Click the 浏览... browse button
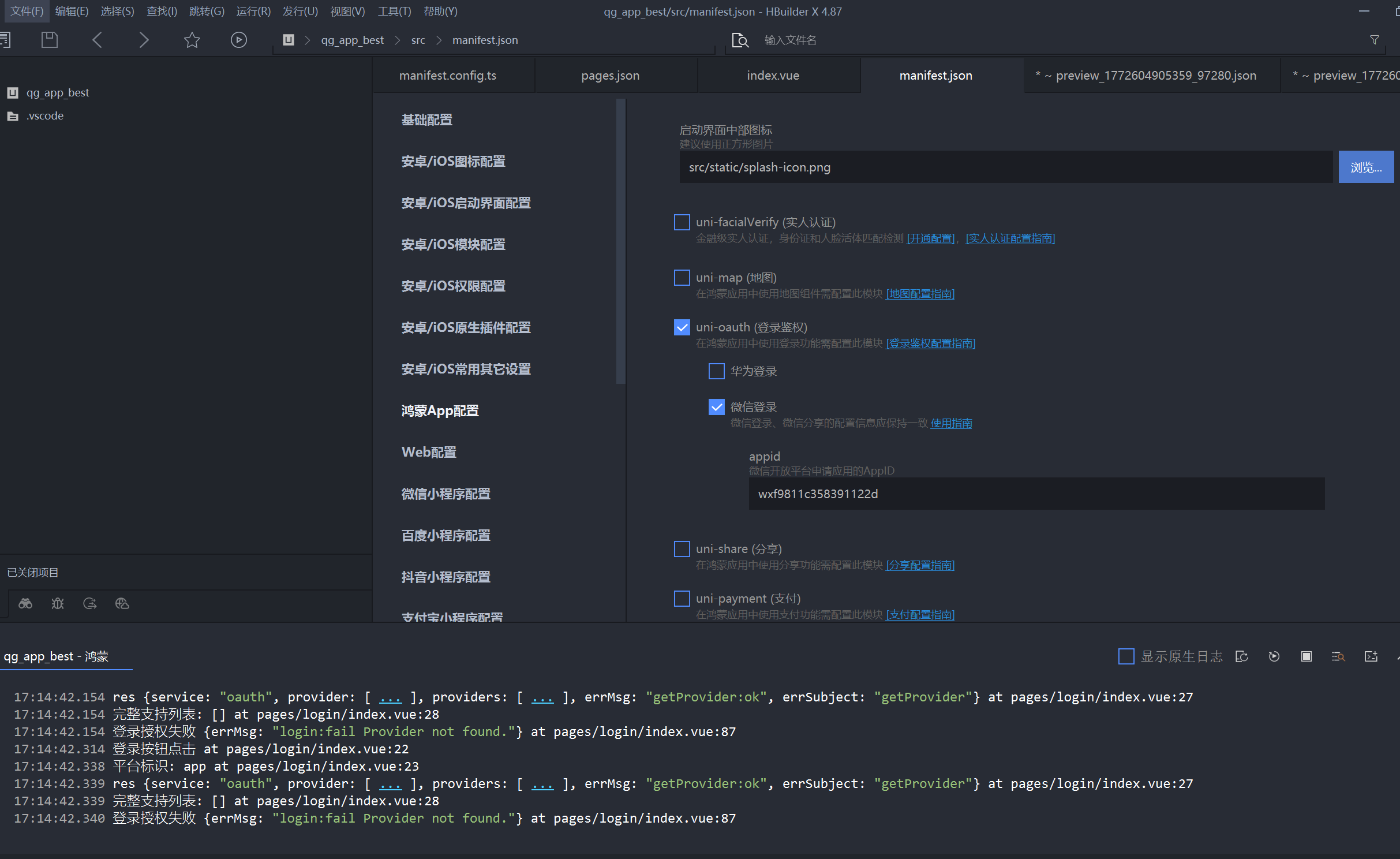Viewport: 1400px width, 859px height. click(1365, 167)
